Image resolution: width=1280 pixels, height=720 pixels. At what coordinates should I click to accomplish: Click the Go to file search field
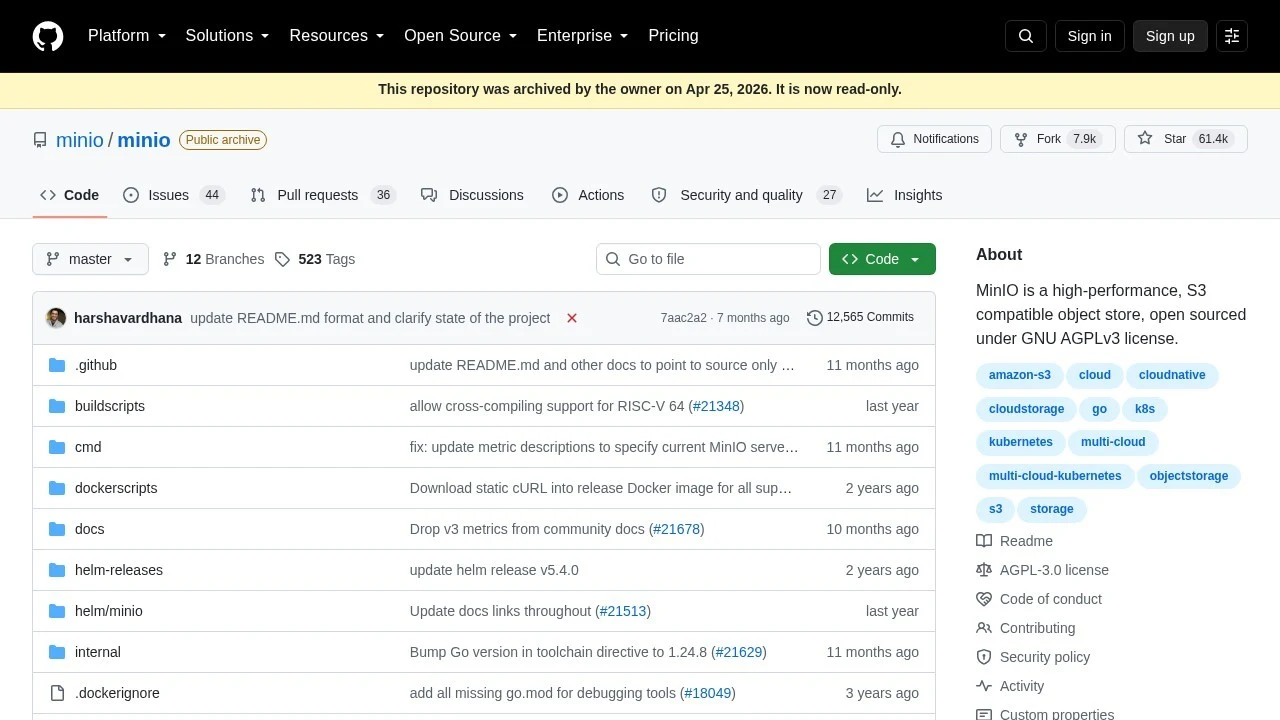[708, 259]
